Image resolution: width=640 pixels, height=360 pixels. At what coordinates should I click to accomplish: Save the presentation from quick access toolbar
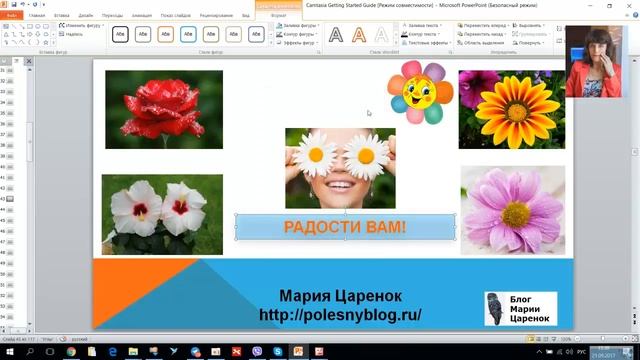[14, 4]
